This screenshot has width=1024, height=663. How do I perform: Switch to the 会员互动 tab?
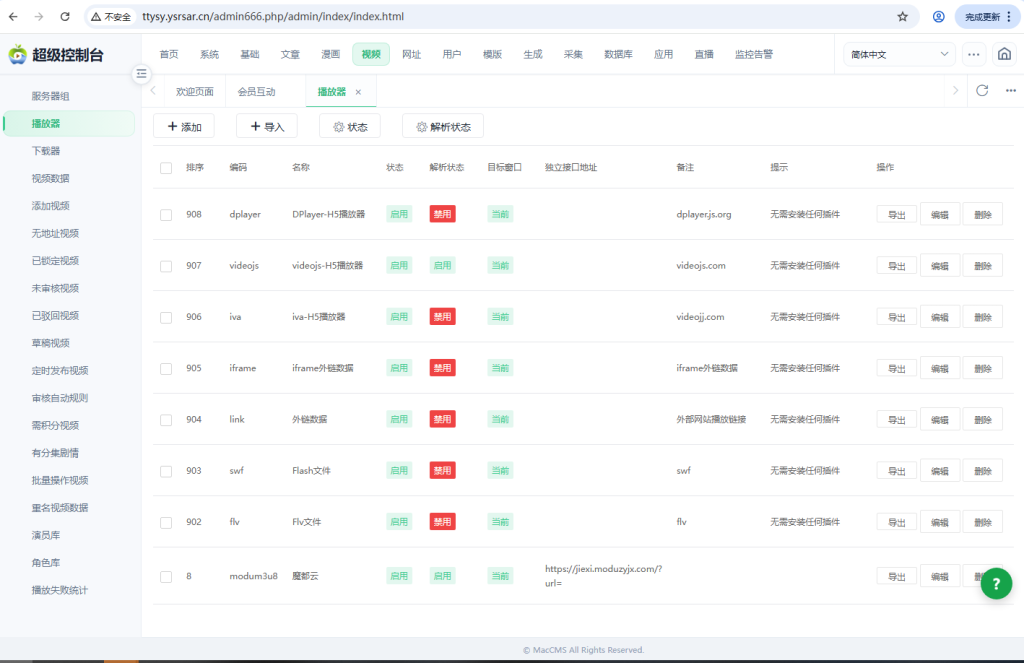(x=256, y=91)
